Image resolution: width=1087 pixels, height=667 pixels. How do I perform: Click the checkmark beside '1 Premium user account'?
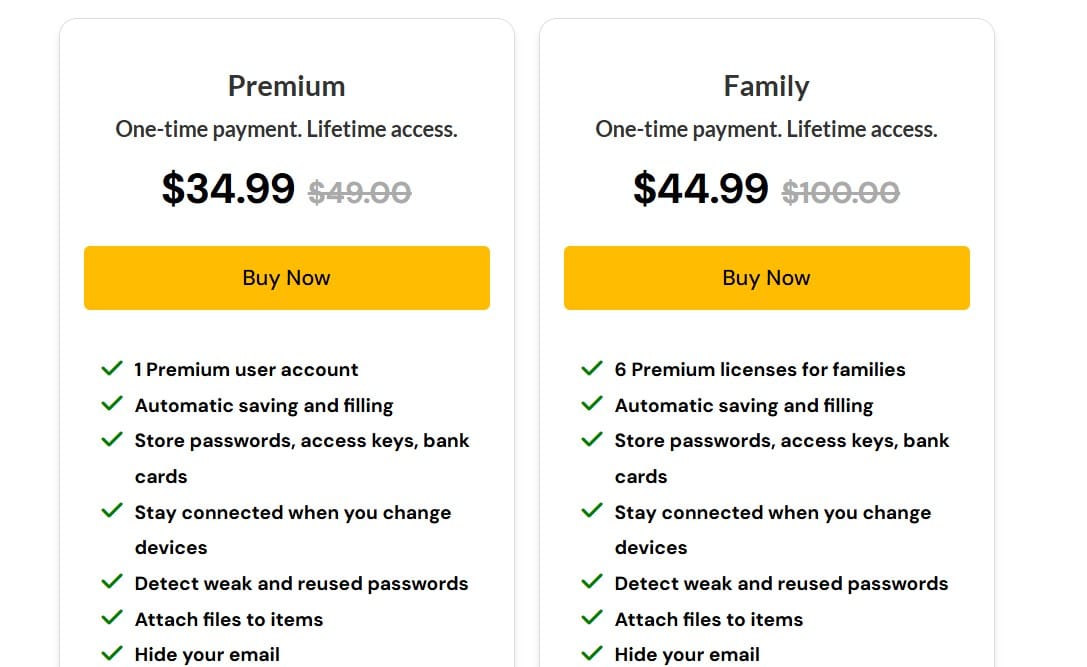pyautogui.click(x=112, y=368)
